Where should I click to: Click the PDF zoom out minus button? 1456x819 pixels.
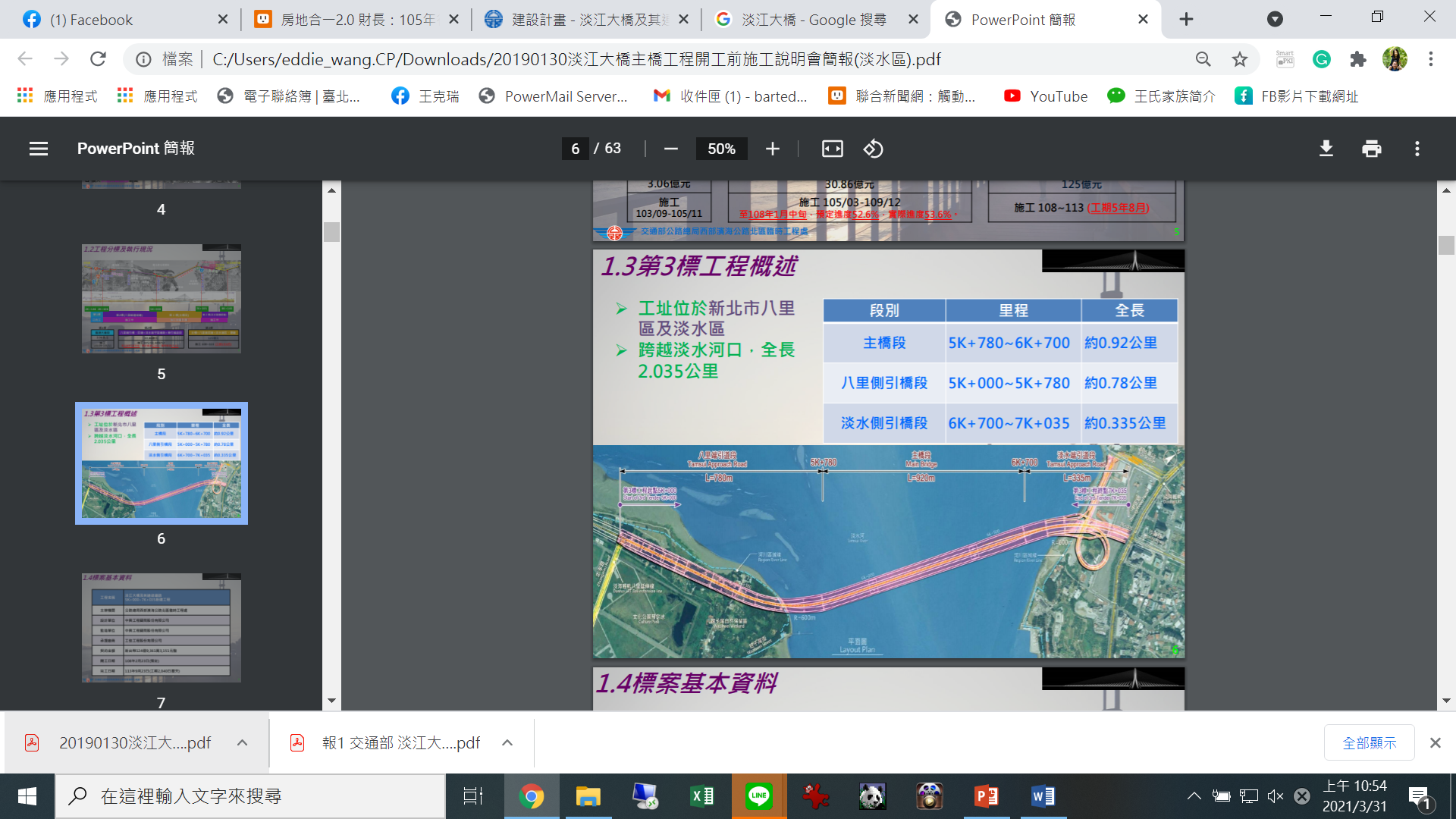pos(670,149)
